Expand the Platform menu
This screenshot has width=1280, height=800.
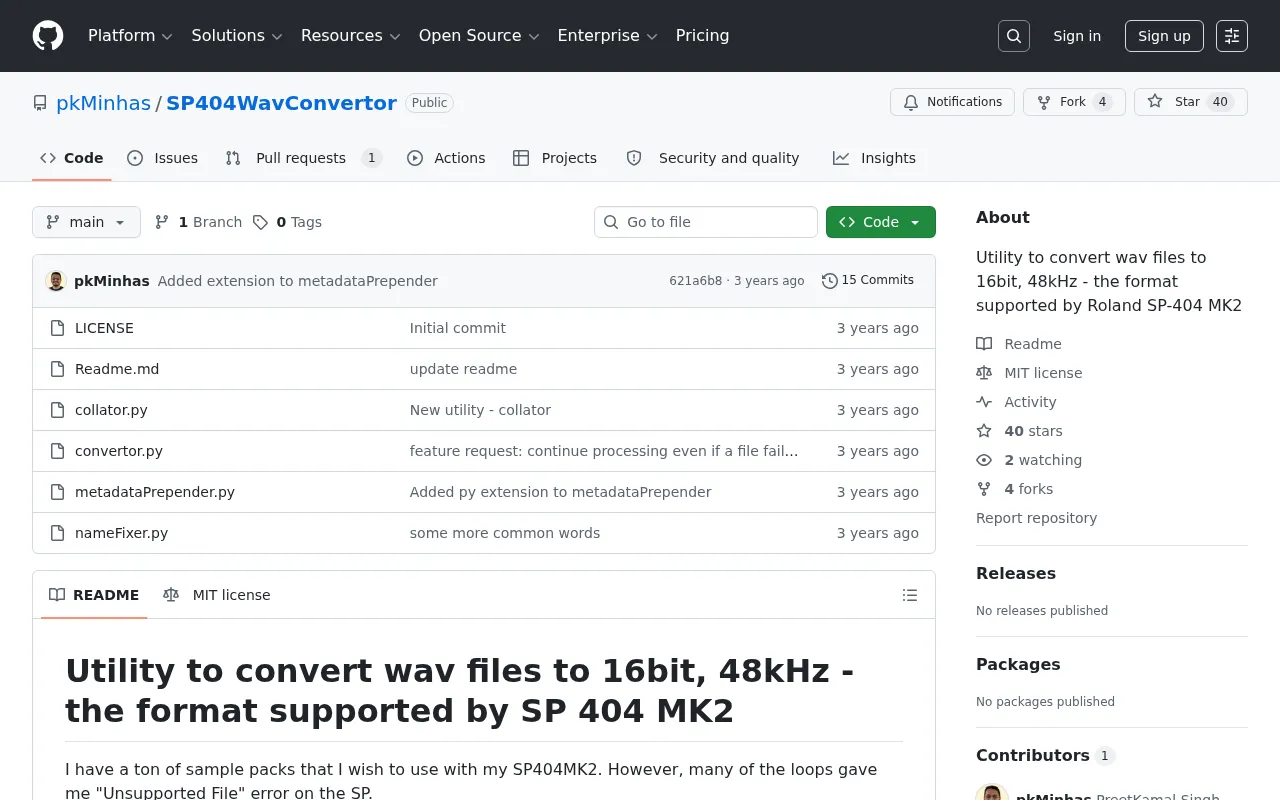click(x=130, y=36)
